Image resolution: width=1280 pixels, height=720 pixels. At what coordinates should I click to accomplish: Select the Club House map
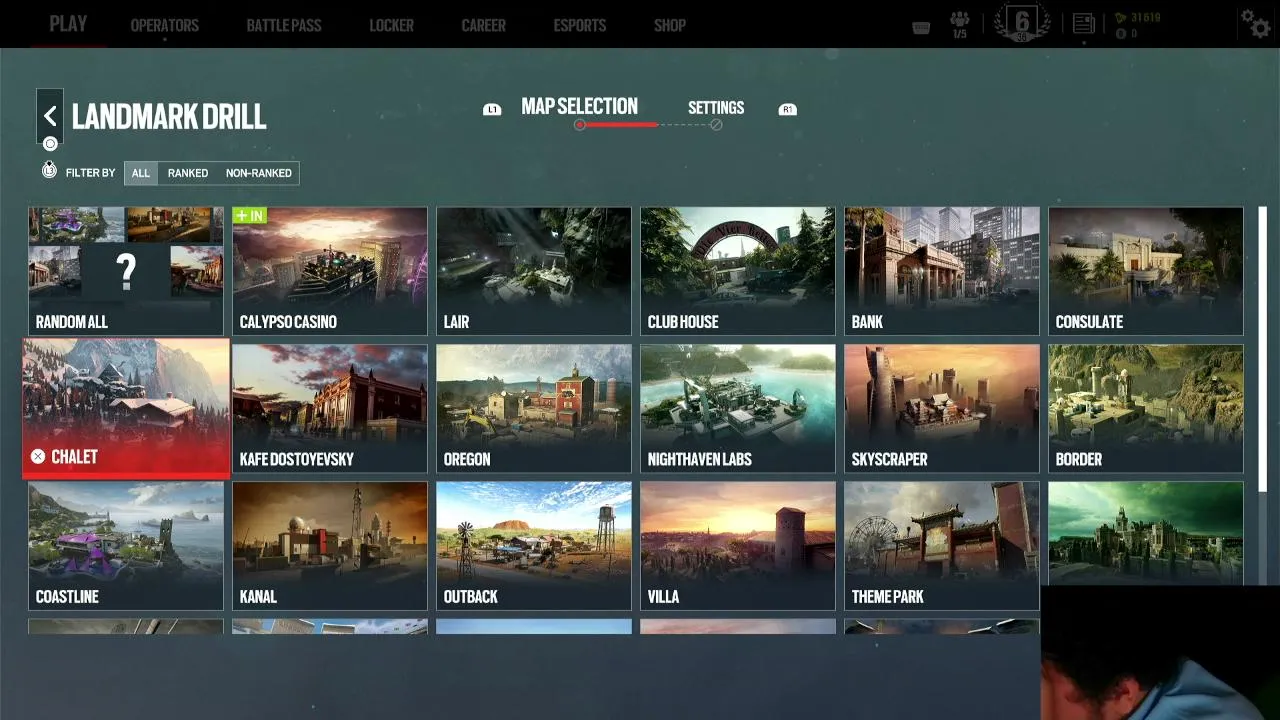[738, 271]
